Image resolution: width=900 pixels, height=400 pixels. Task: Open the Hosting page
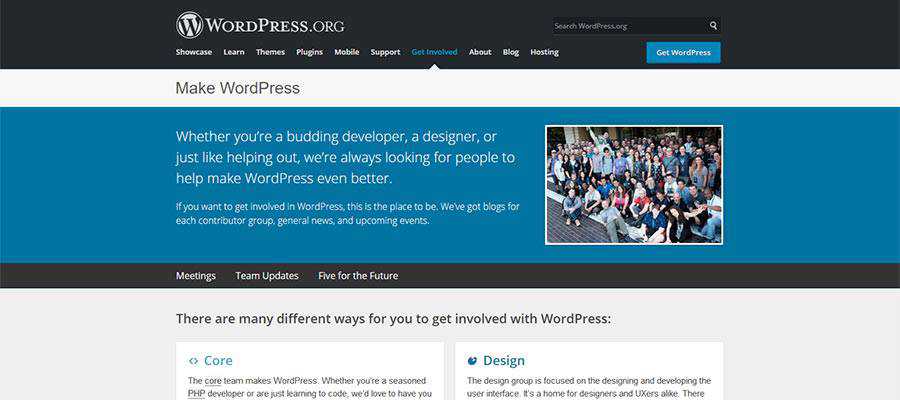[544, 52]
